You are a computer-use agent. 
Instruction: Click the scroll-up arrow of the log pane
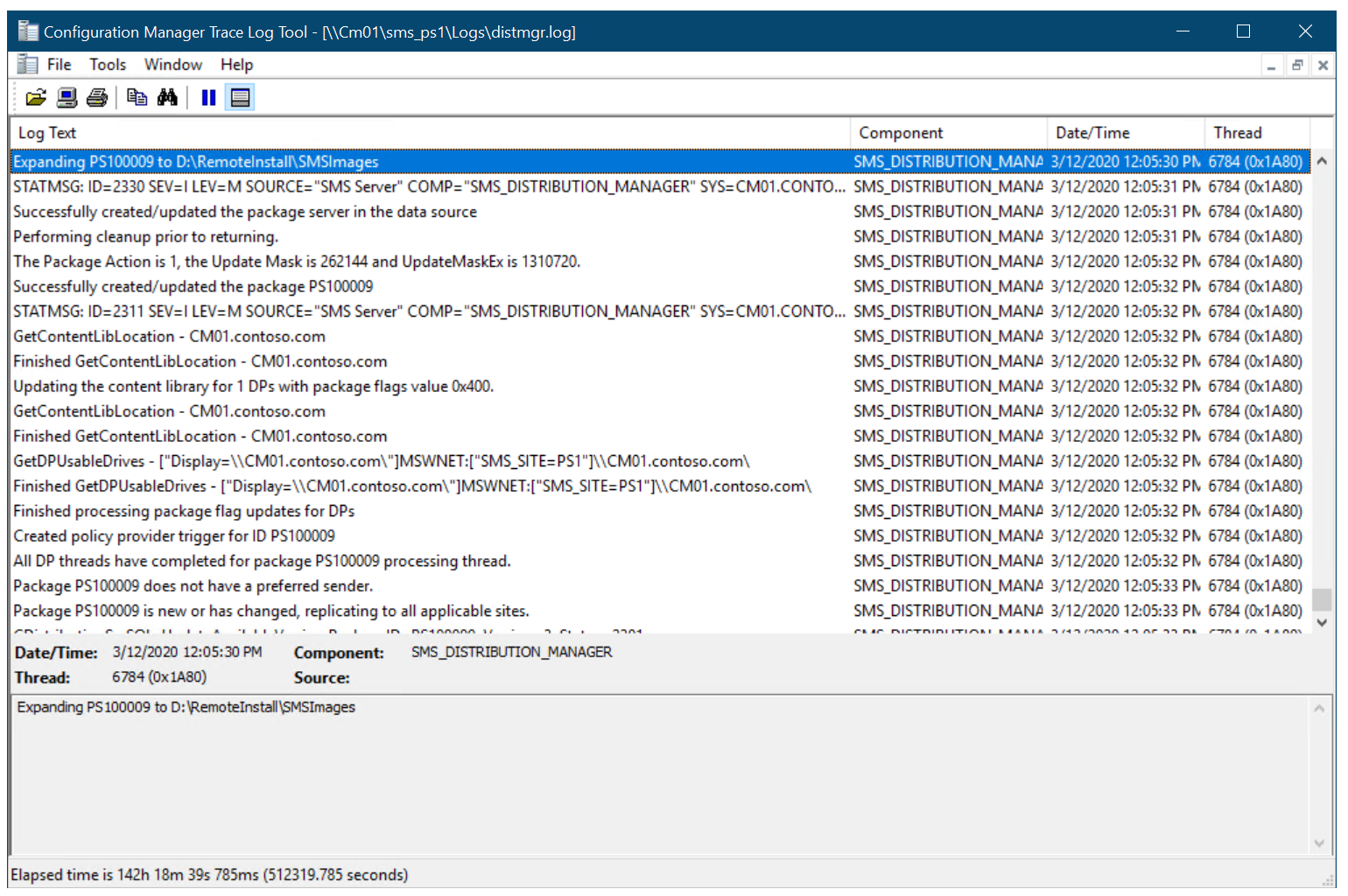point(1323,160)
